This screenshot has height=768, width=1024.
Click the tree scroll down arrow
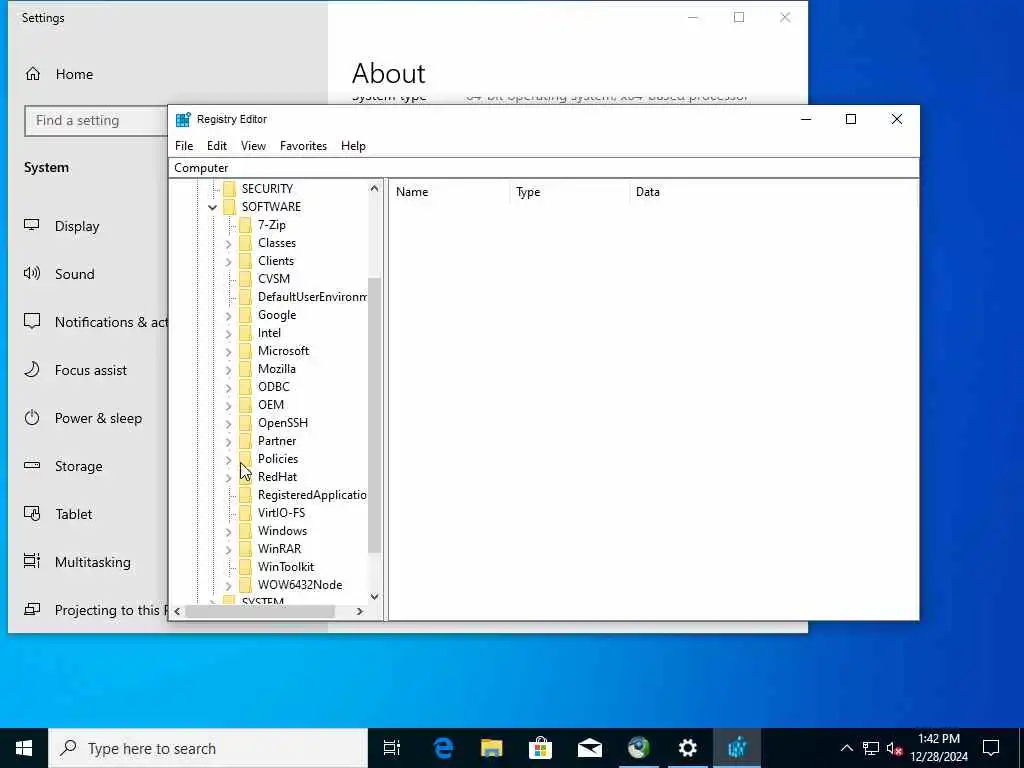[x=374, y=596]
